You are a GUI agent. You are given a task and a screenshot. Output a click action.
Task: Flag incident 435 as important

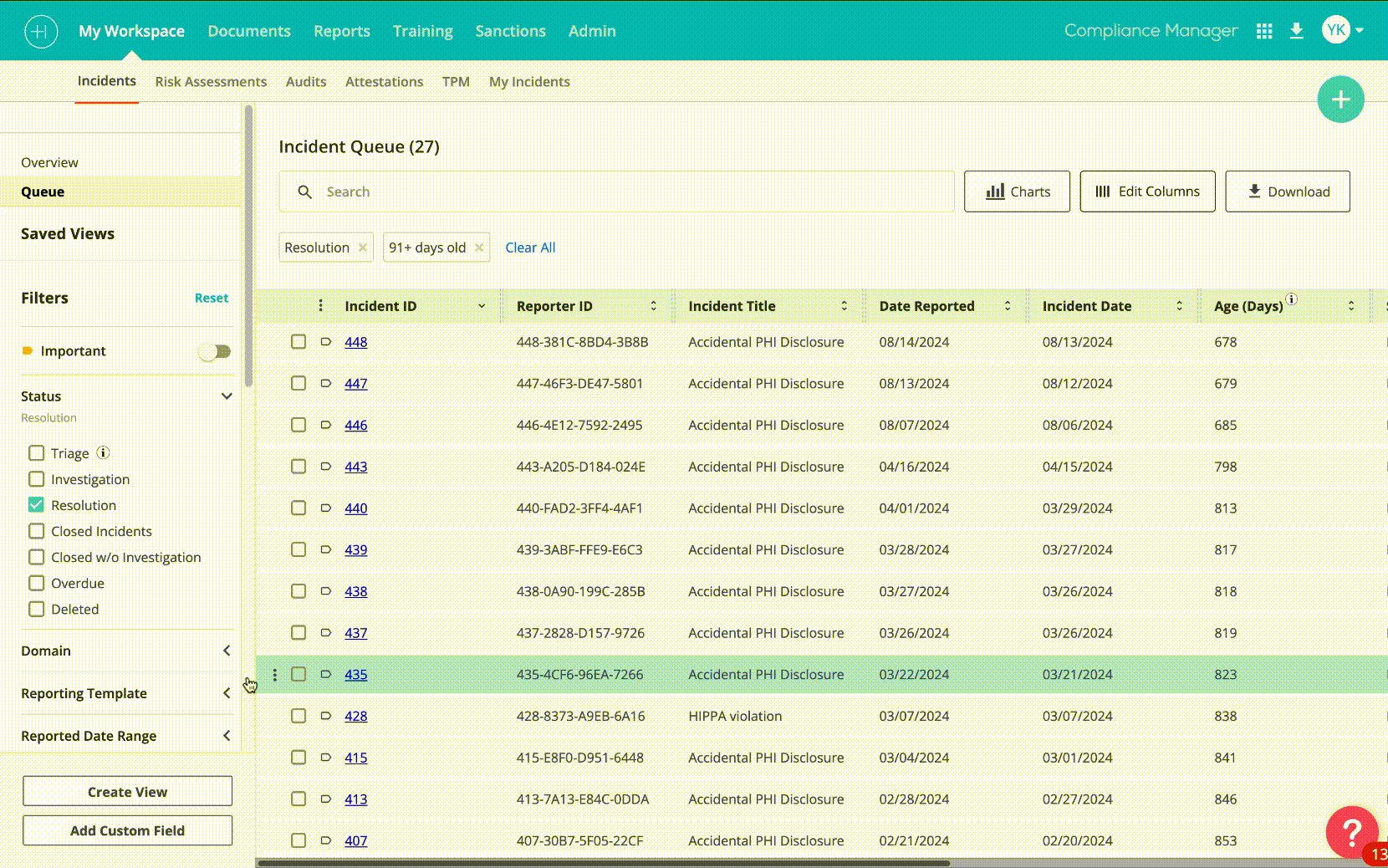pyautogui.click(x=326, y=674)
